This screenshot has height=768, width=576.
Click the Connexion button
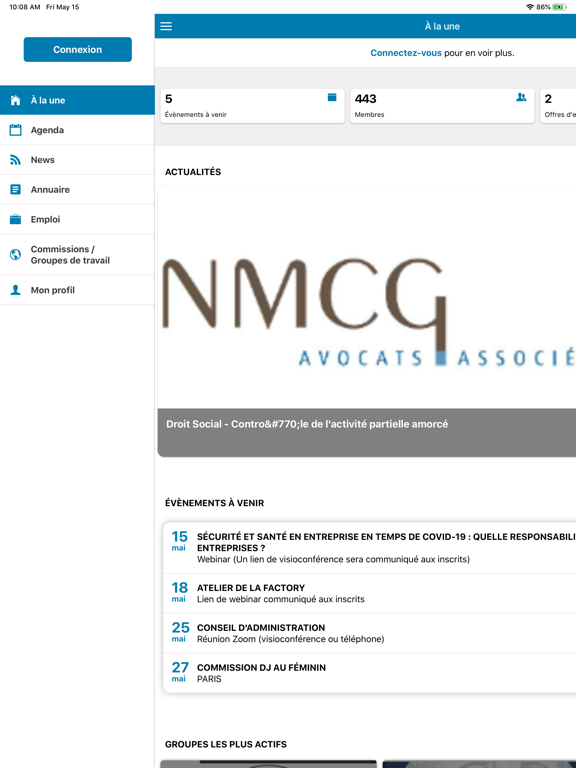click(77, 49)
